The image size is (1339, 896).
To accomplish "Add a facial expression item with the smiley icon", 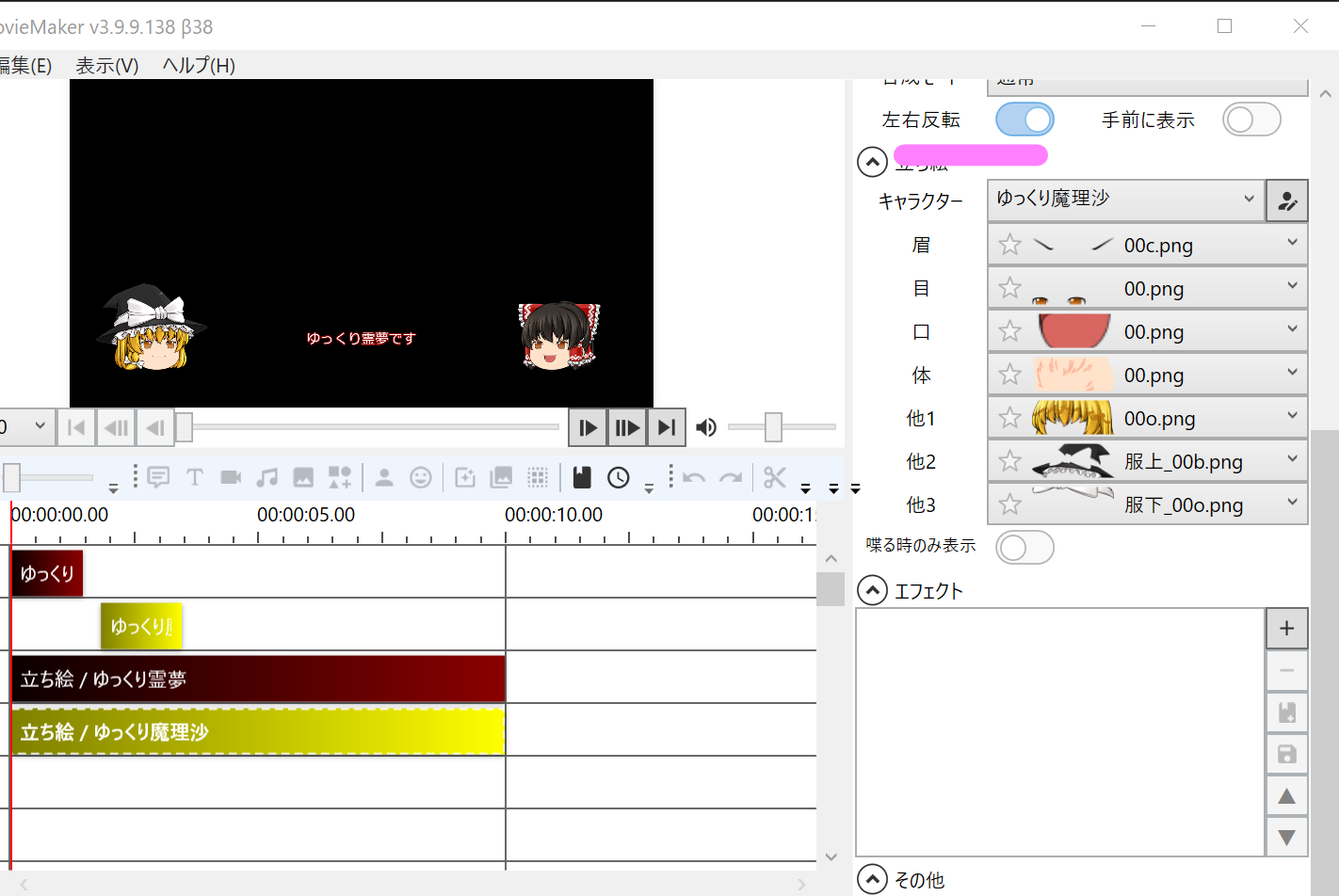I will (x=421, y=478).
